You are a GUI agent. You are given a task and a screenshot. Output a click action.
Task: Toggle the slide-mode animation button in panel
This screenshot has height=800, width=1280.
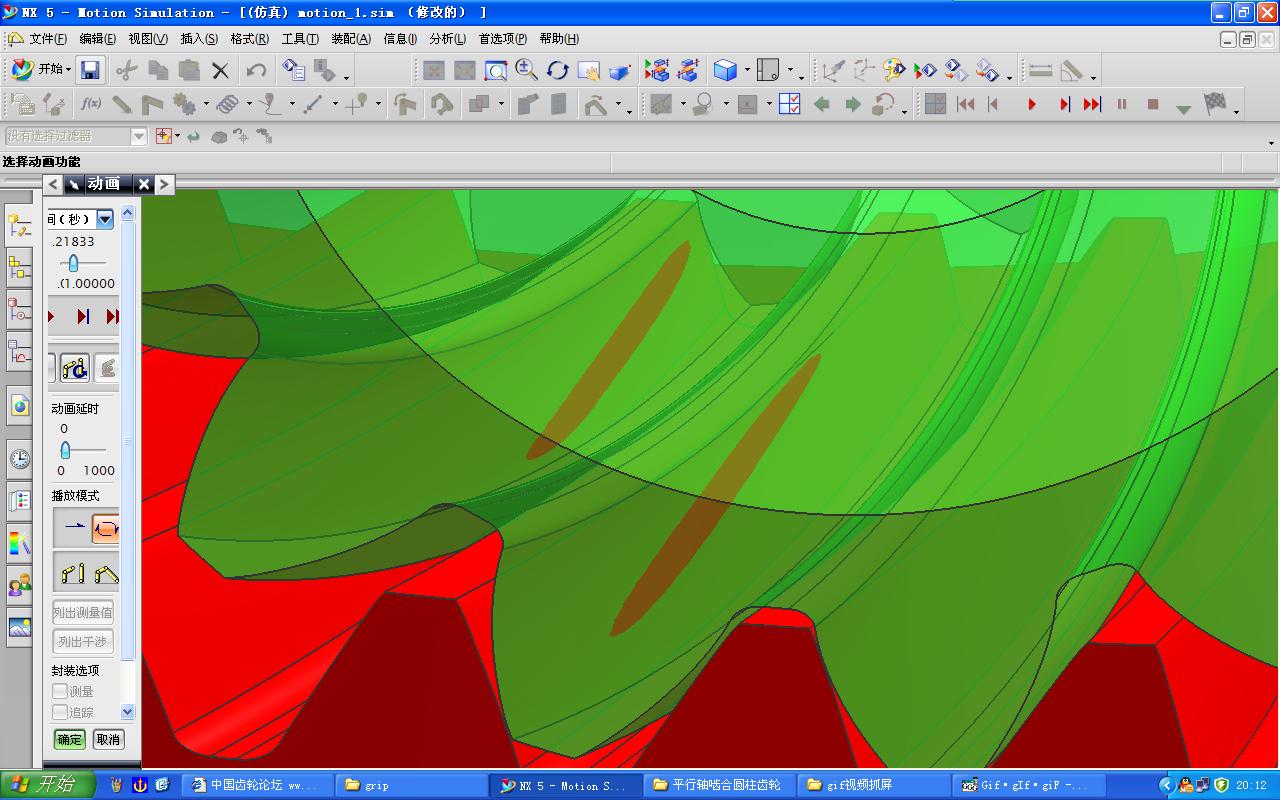(x=74, y=368)
